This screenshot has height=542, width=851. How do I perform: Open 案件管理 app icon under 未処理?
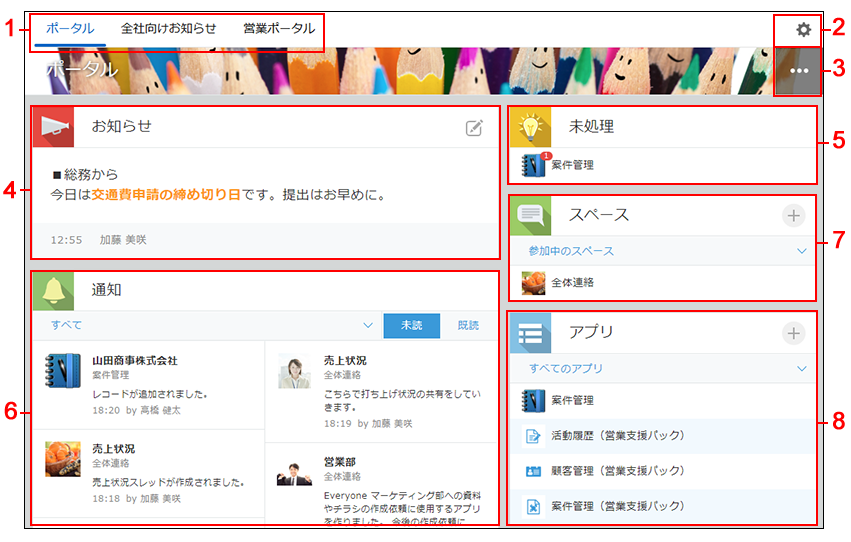533,164
